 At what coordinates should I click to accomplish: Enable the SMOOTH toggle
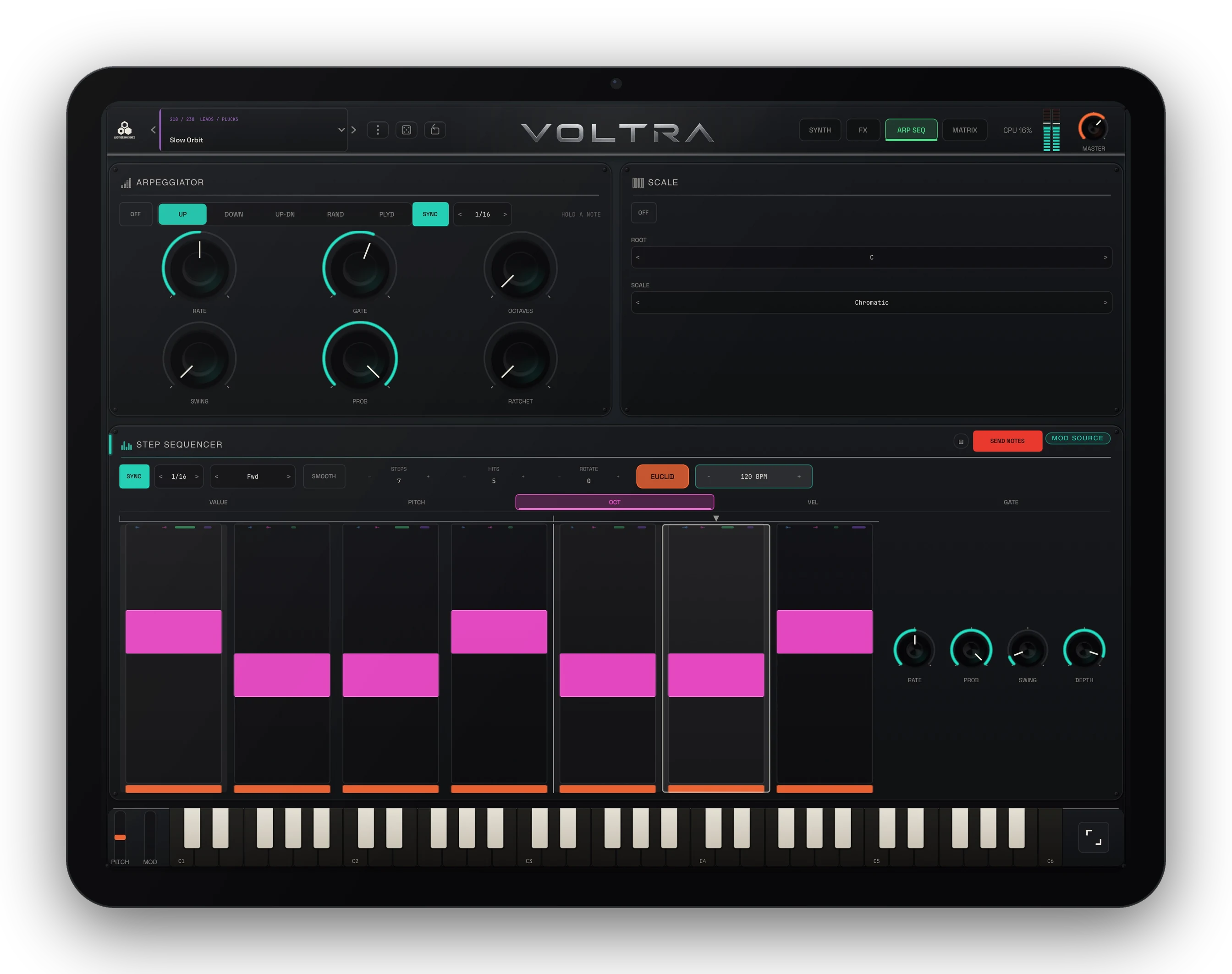coord(324,477)
